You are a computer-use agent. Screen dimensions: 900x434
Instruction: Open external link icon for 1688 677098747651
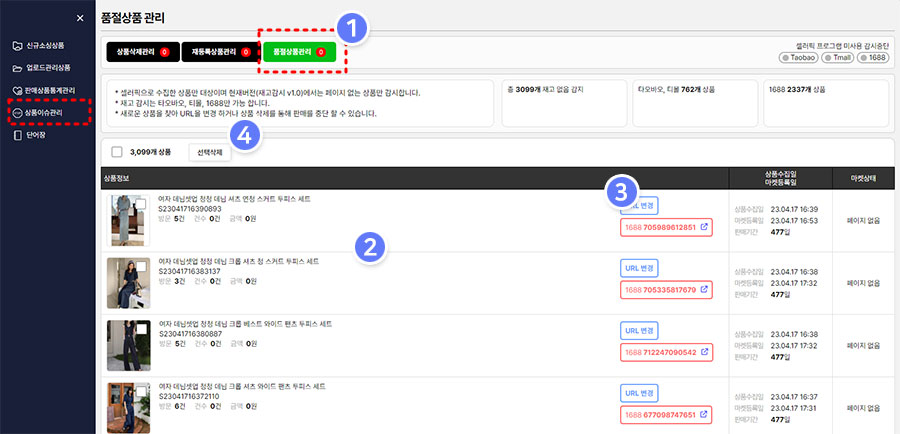pyautogui.click(x=705, y=414)
